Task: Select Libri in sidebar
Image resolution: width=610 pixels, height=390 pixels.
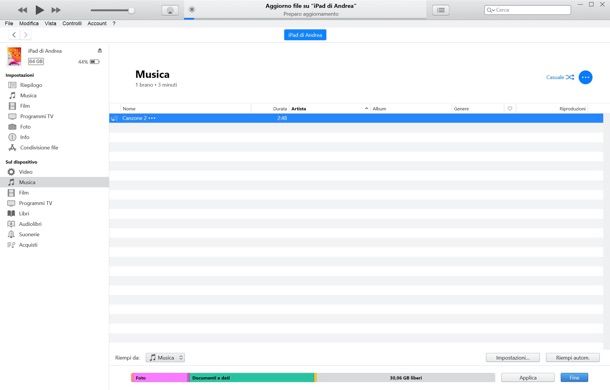Action: pyautogui.click(x=24, y=213)
